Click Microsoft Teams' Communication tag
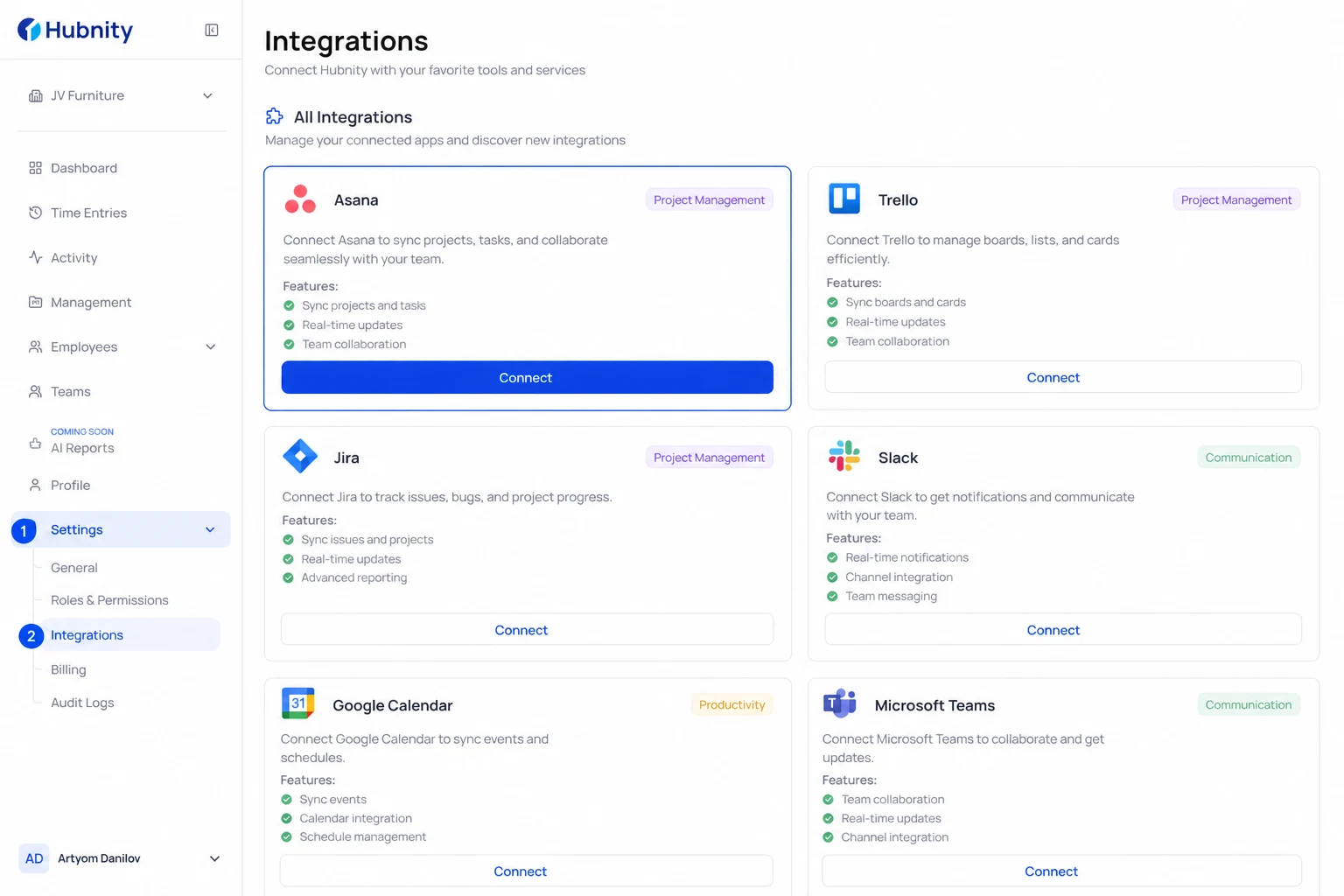 (1249, 704)
